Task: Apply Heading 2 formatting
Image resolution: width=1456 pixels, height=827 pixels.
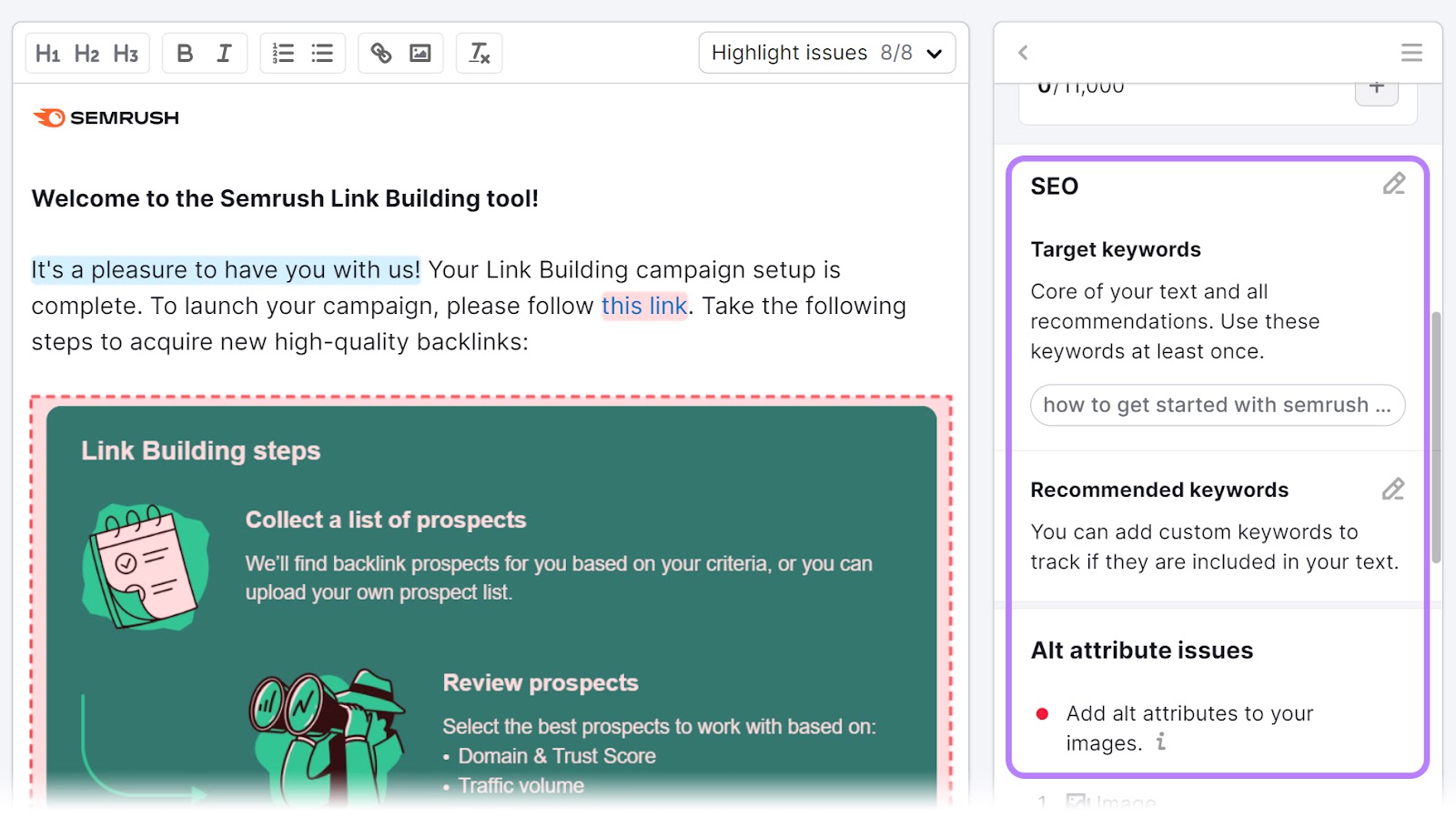Action: pos(86,53)
